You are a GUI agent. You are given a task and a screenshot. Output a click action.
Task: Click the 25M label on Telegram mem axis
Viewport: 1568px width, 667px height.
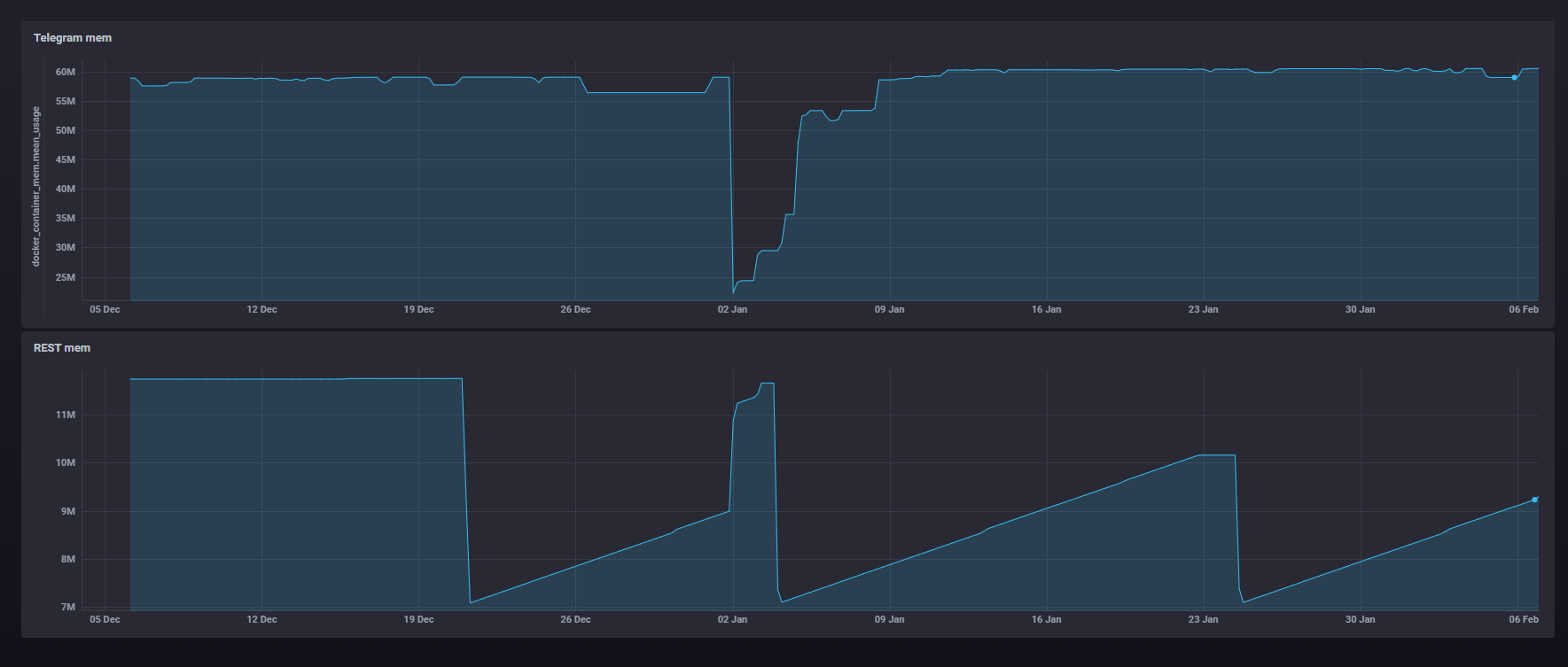(x=66, y=277)
